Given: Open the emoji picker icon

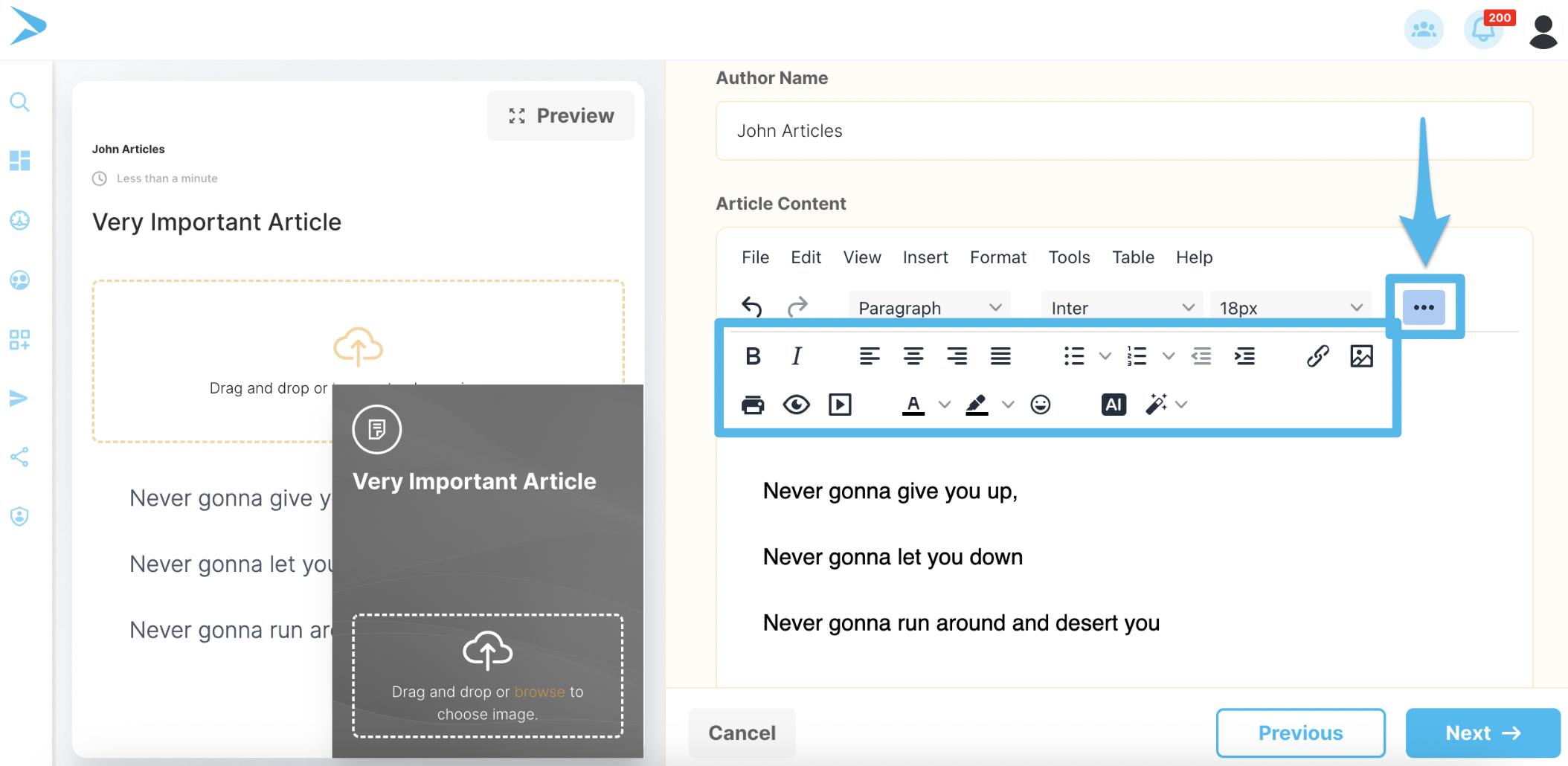Looking at the screenshot, I should [x=1040, y=405].
